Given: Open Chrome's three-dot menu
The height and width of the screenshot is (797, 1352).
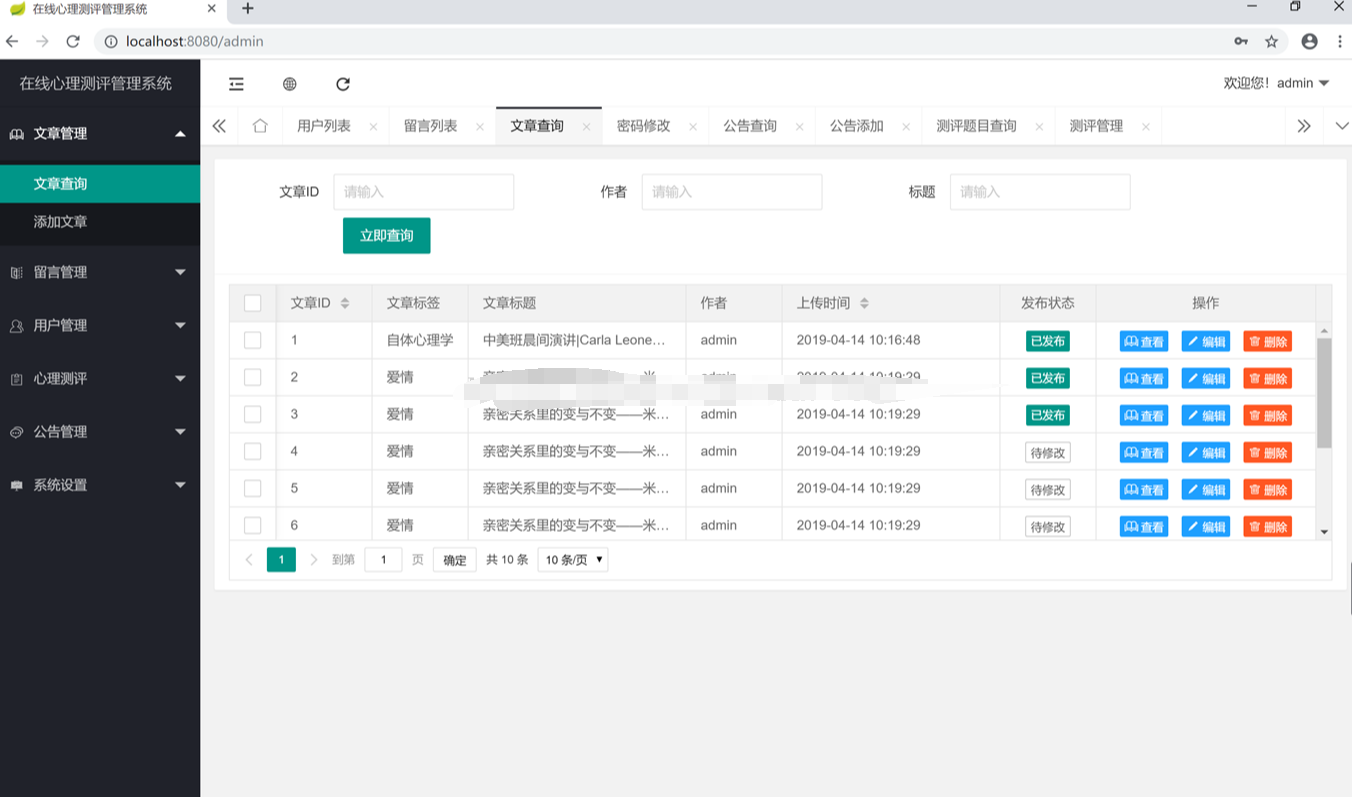Looking at the screenshot, I should (x=1340, y=41).
